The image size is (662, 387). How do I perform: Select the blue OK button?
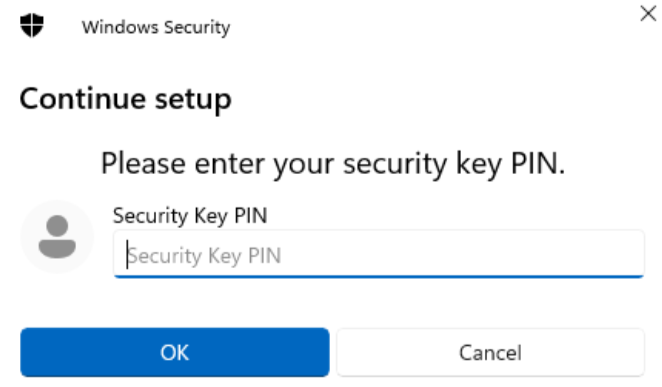tap(175, 352)
